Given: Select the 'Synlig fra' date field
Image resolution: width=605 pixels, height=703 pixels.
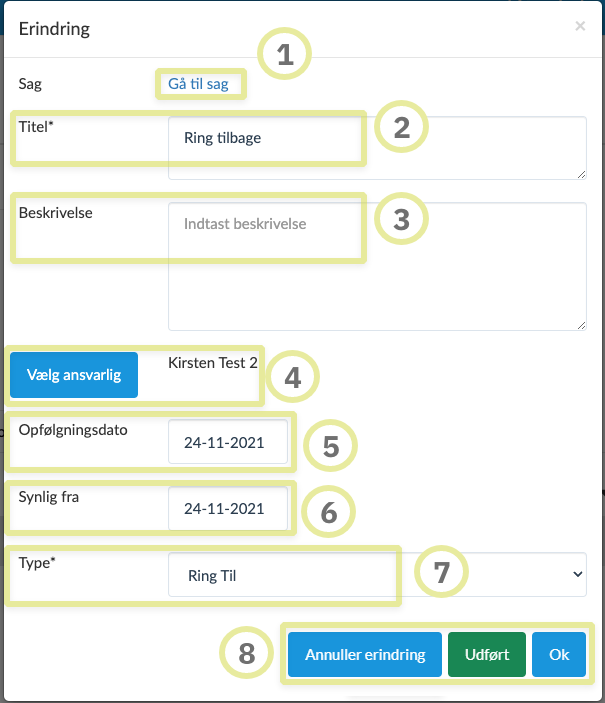Looking at the screenshot, I should [x=228, y=508].
